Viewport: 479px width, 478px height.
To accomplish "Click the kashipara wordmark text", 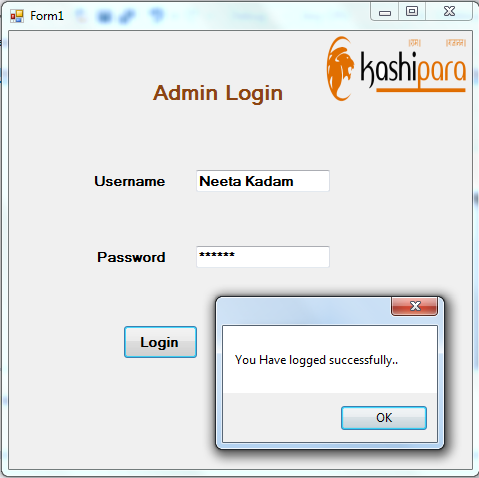I will pyautogui.click(x=413, y=69).
